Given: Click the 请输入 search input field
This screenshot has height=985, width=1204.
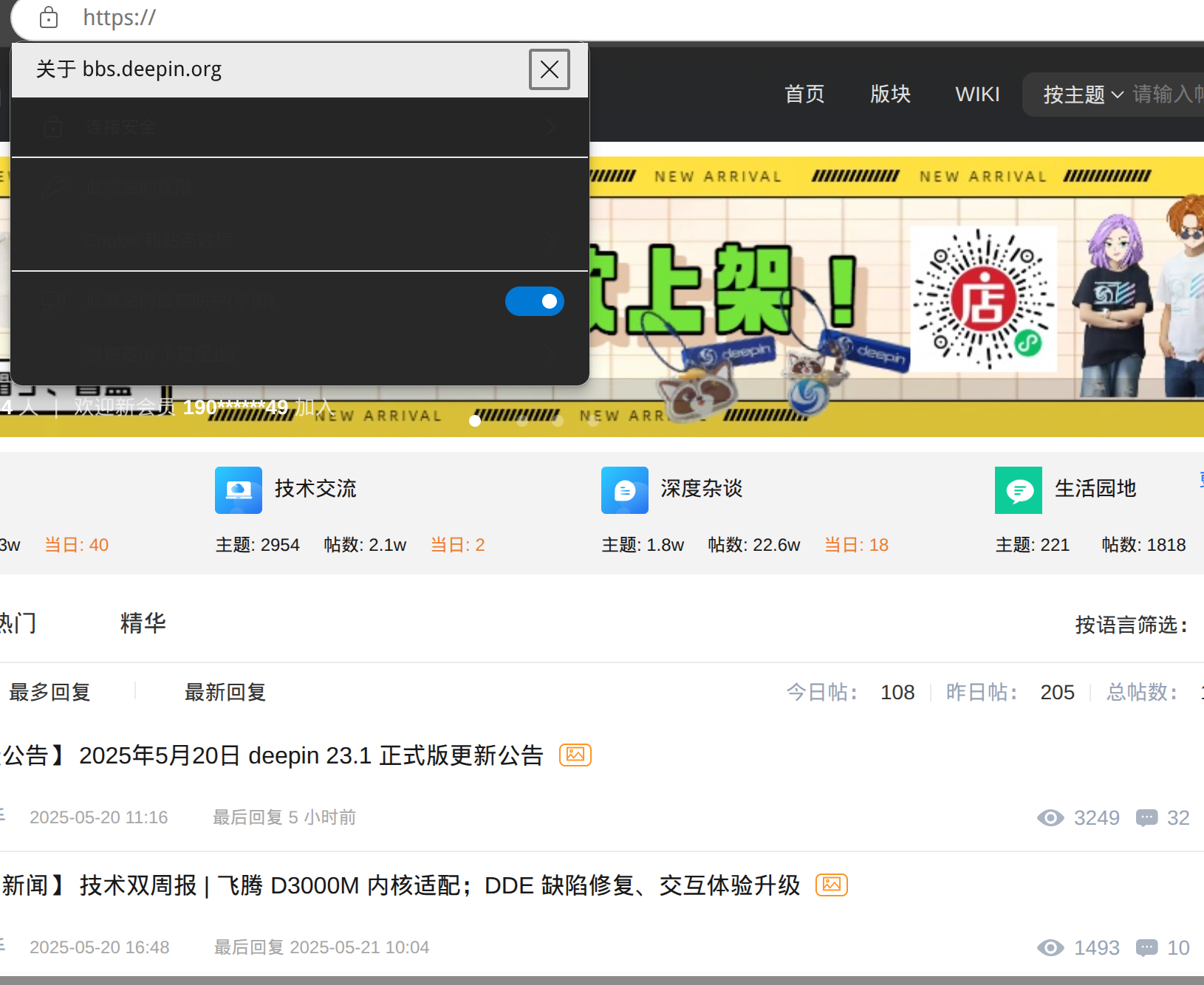Looking at the screenshot, I should tap(1169, 95).
